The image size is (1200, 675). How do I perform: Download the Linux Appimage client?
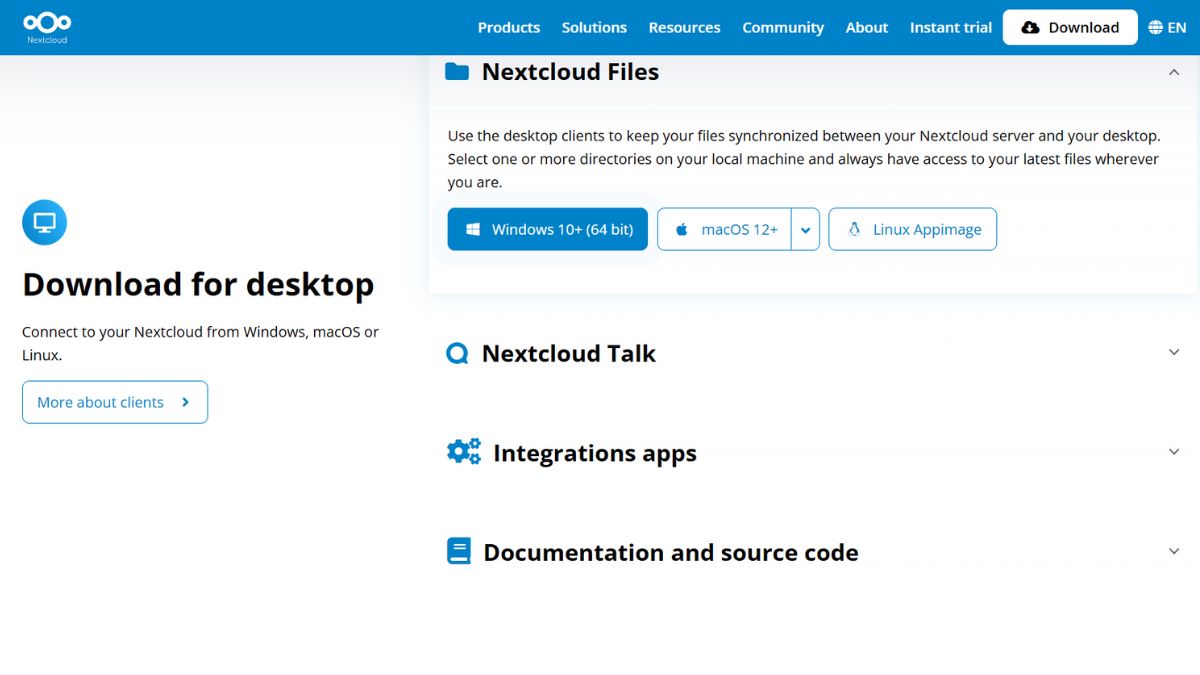click(x=913, y=229)
